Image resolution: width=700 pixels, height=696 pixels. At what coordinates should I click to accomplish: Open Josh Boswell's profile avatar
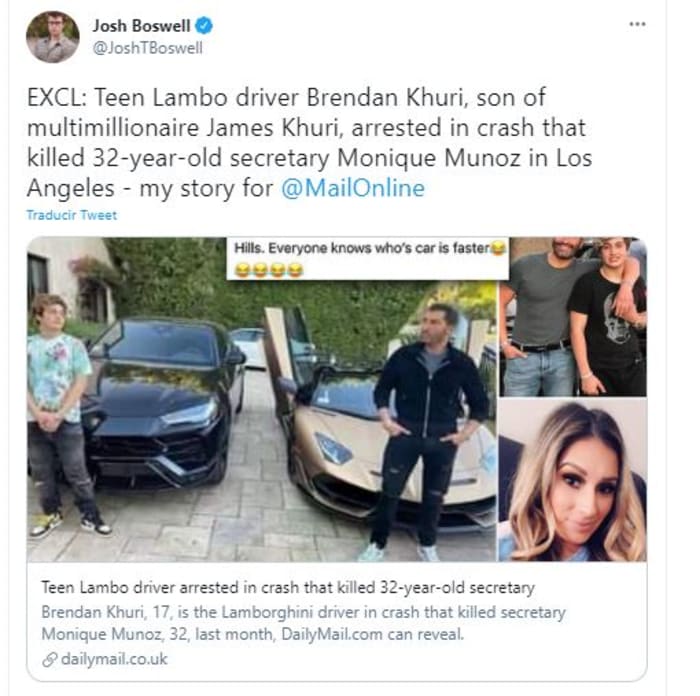tap(53, 37)
